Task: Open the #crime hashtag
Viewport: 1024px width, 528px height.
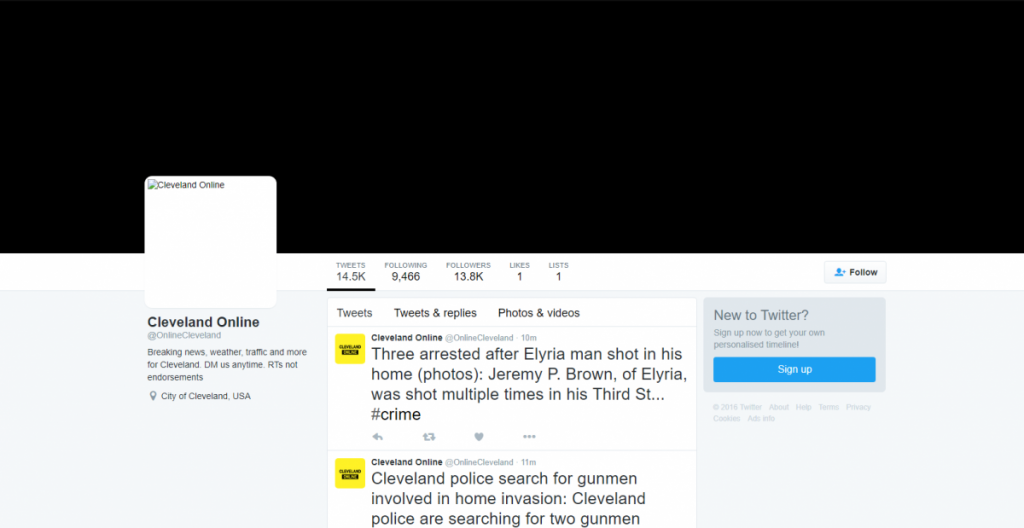Action: (x=396, y=414)
